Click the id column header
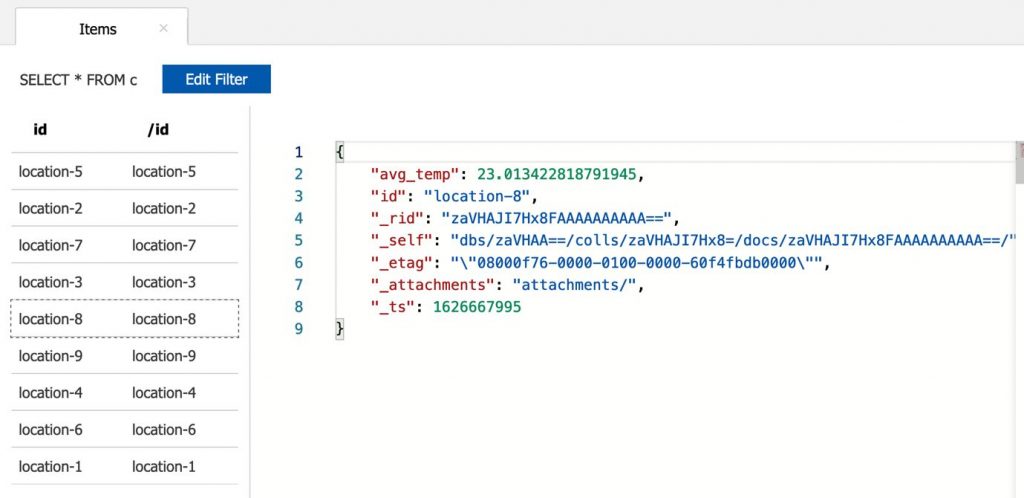Image resolution: width=1024 pixels, height=498 pixels. [x=40, y=130]
